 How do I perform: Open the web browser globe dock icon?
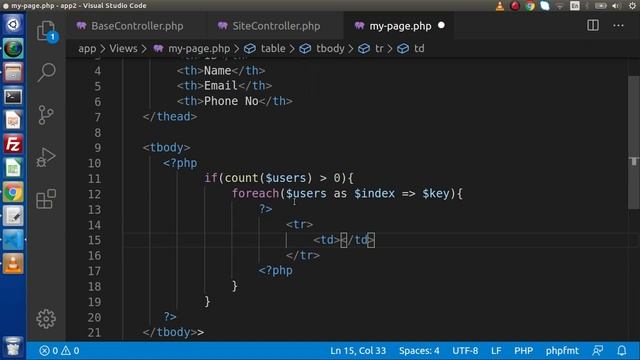pyautogui.click(x=13, y=49)
